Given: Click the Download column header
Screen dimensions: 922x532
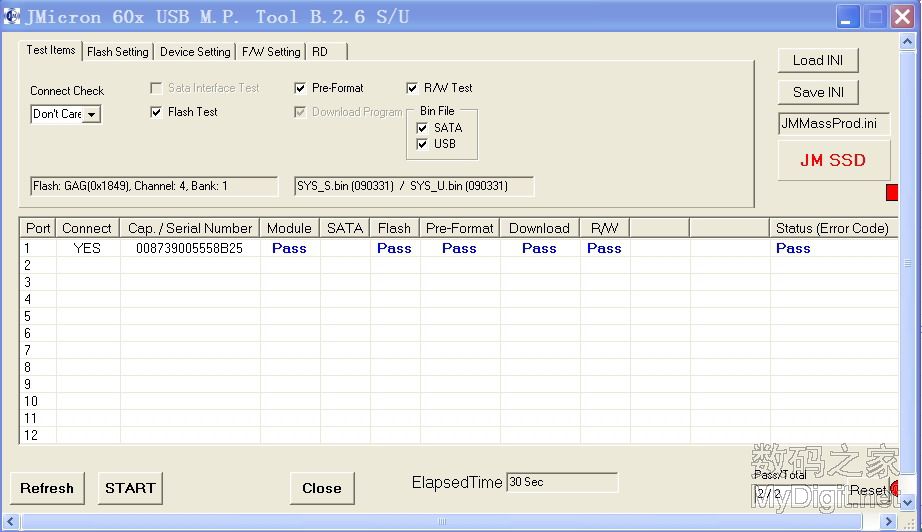Looking at the screenshot, I should point(539,228).
